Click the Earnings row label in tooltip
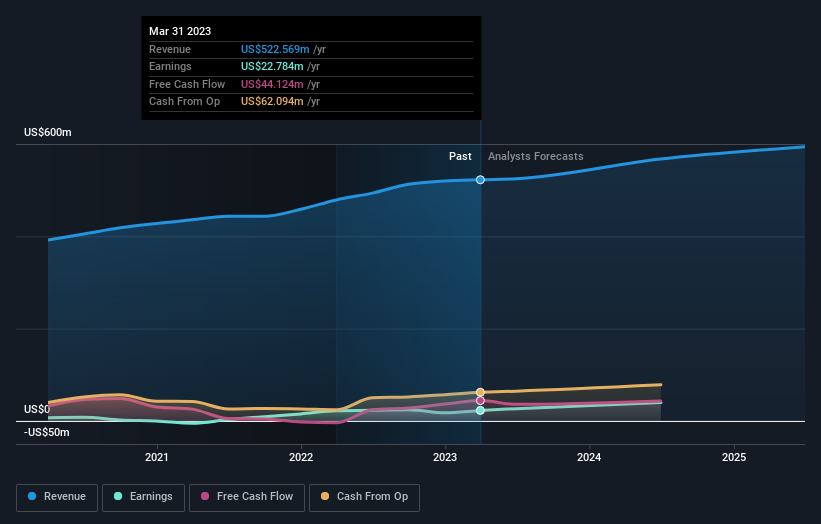Viewport: 821px width, 524px height. click(170, 66)
